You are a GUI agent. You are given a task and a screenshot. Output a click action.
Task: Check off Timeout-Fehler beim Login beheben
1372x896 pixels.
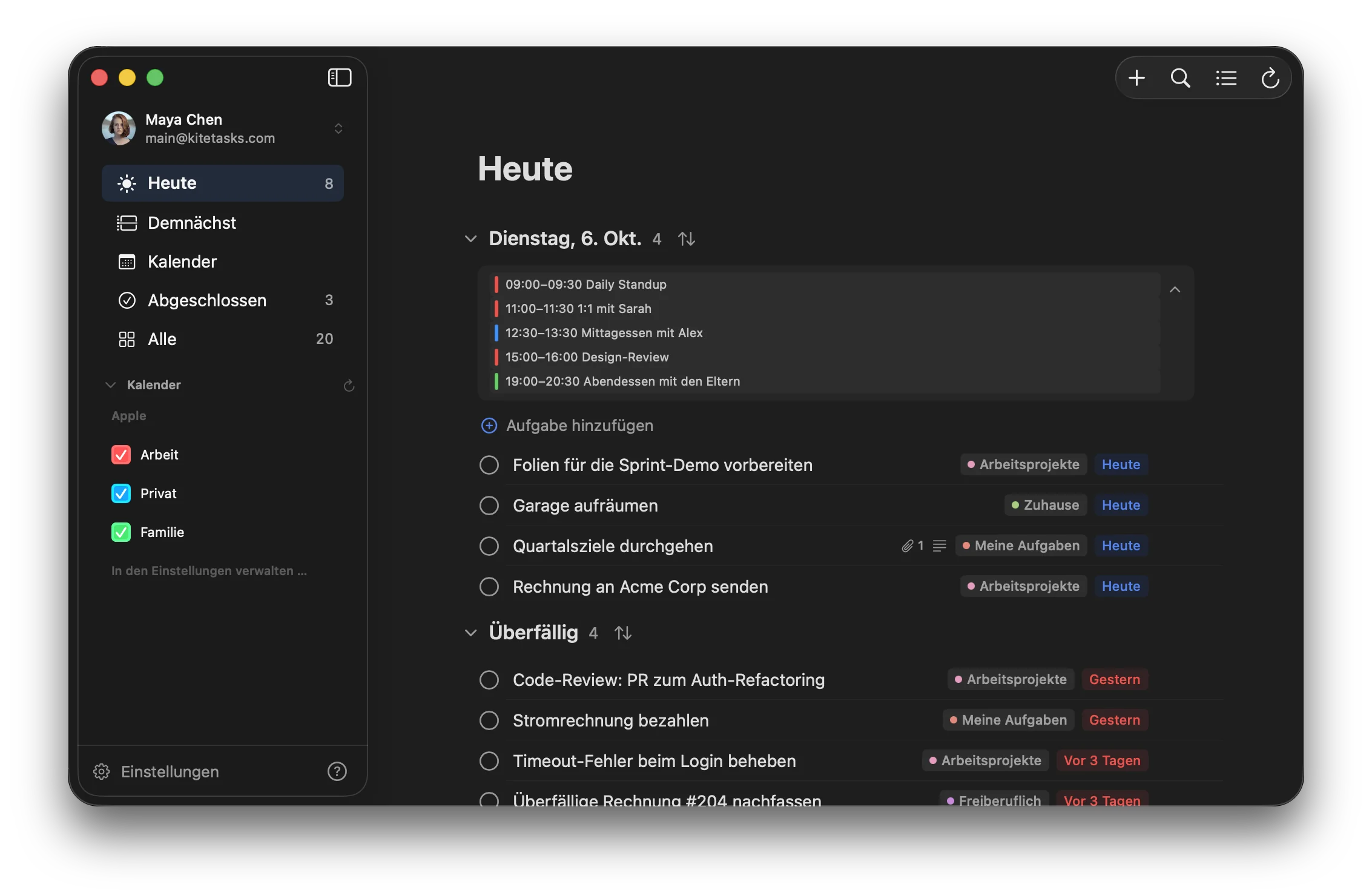[x=489, y=761]
